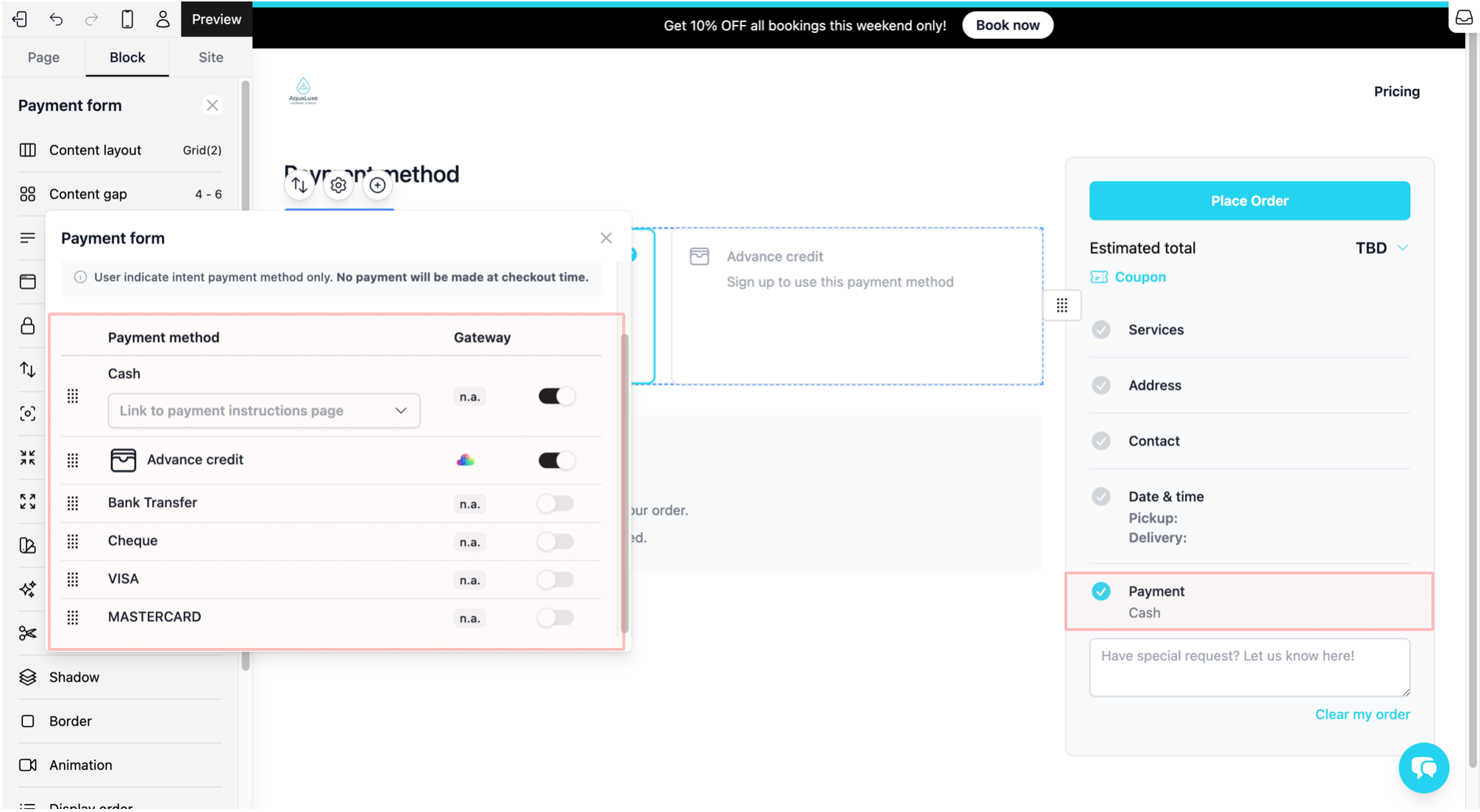The width and height of the screenshot is (1480, 812).
Task: Click the move up/down arrows block icon
Action: (x=299, y=185)
